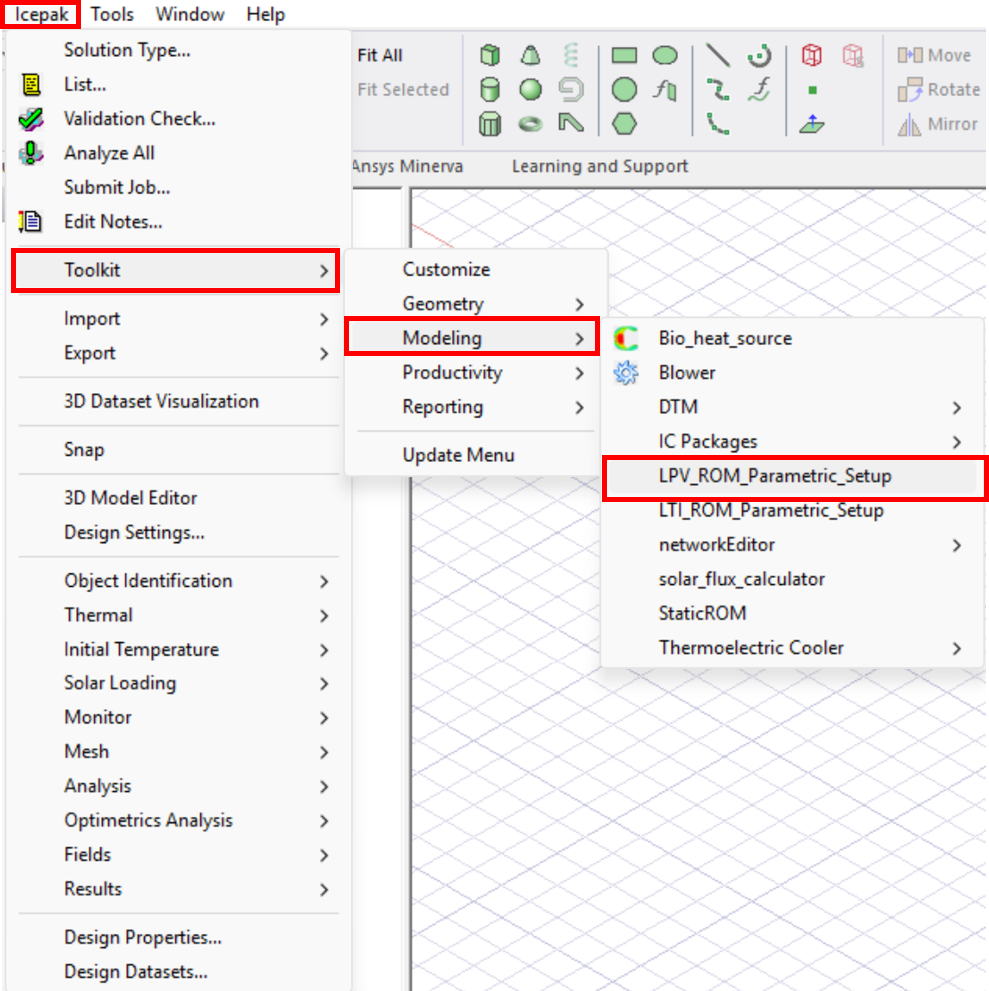Click the red wireframe region box icon
Screen dimensions: 989x991
coord(812,56)
